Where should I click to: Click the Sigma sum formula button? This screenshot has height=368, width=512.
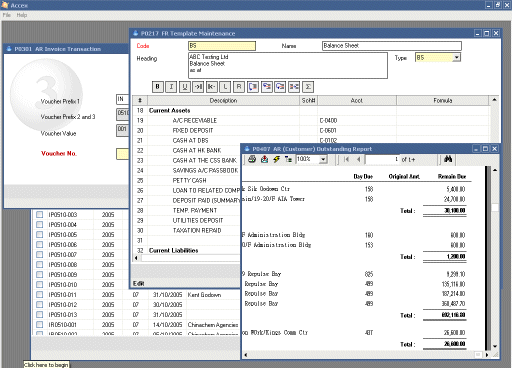pos(308,87)
